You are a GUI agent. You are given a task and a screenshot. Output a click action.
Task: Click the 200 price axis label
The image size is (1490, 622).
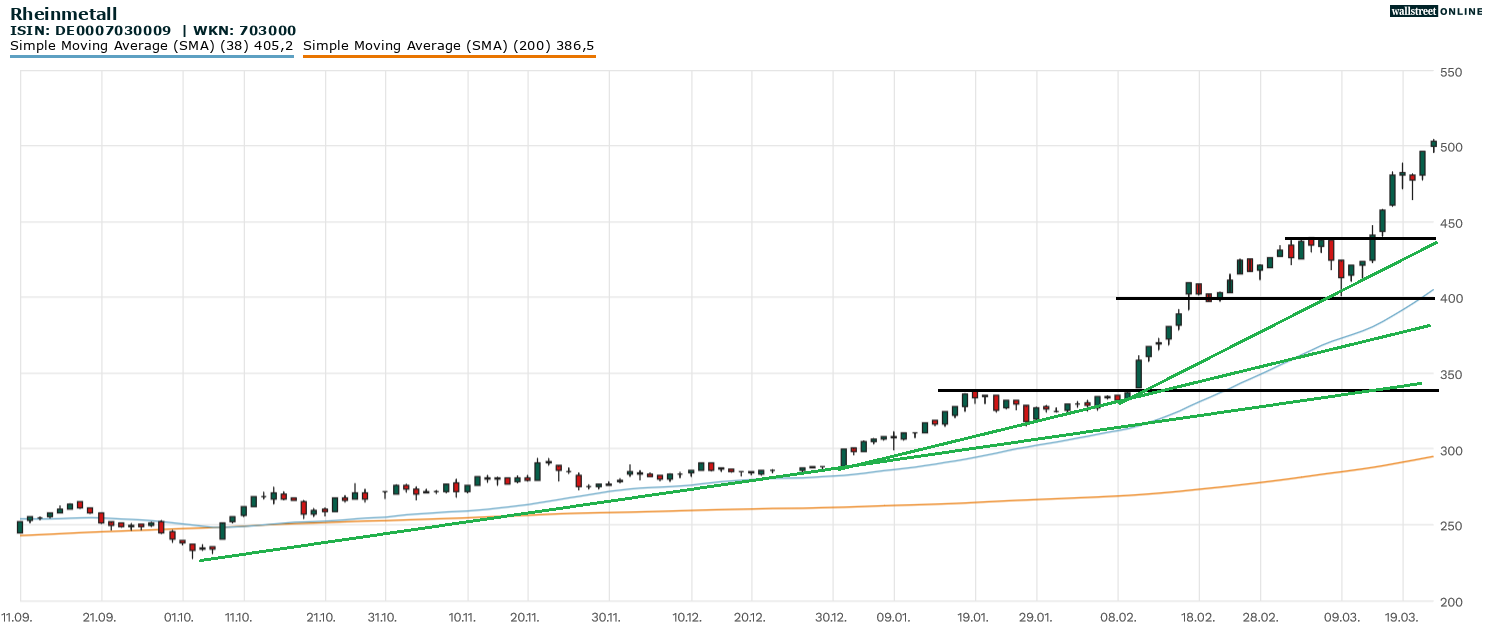click(x=1451, y=602)
